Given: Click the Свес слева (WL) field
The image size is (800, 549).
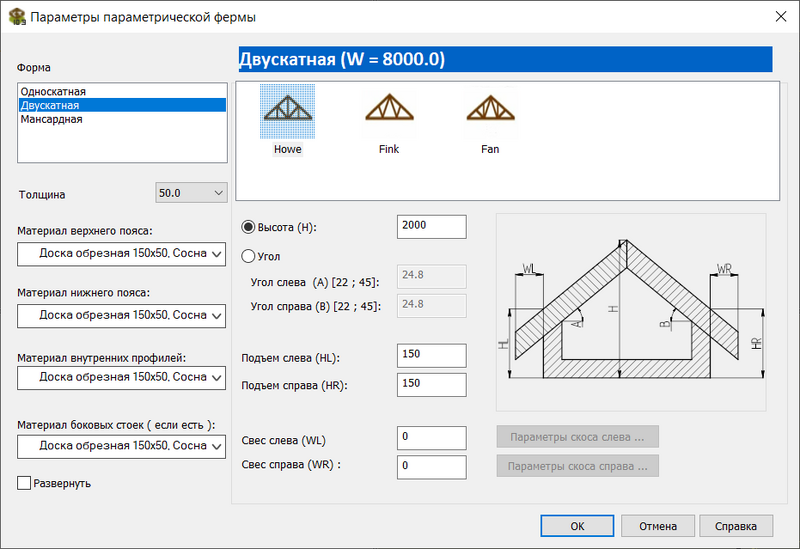Looking at the screenshot, I should tap(432, 438).
